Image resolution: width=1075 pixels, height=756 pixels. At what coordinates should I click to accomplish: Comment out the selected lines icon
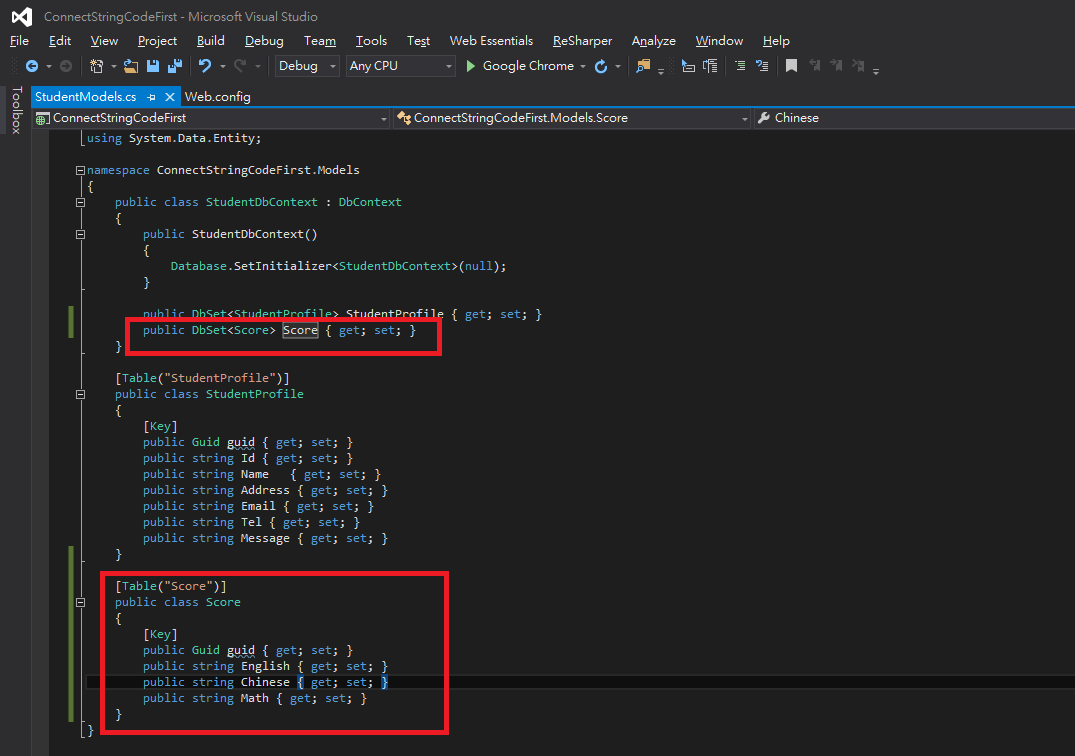[740, 66]
